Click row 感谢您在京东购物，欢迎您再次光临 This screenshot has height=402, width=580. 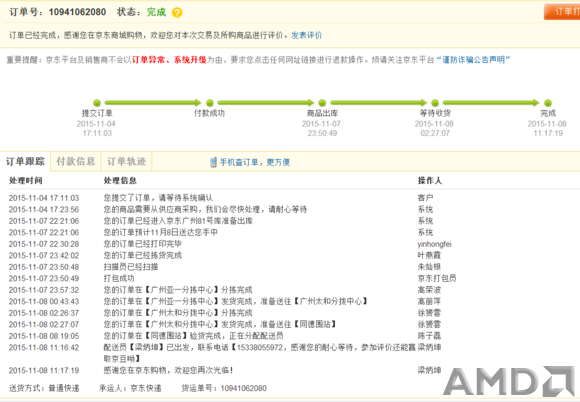click(x=168, y=370)
